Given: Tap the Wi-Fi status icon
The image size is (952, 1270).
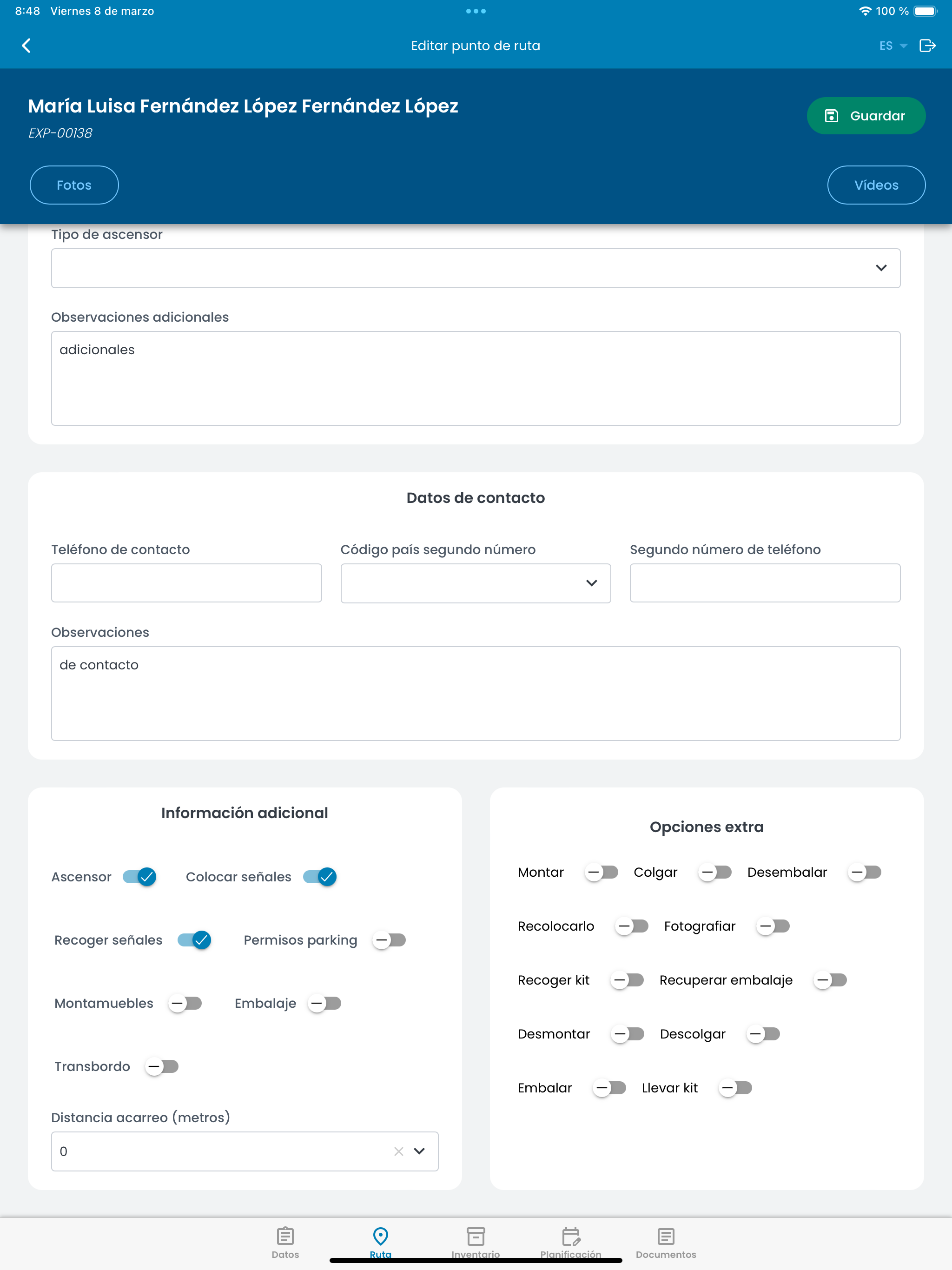Looking at the screenshot, I should pos(865,11).
